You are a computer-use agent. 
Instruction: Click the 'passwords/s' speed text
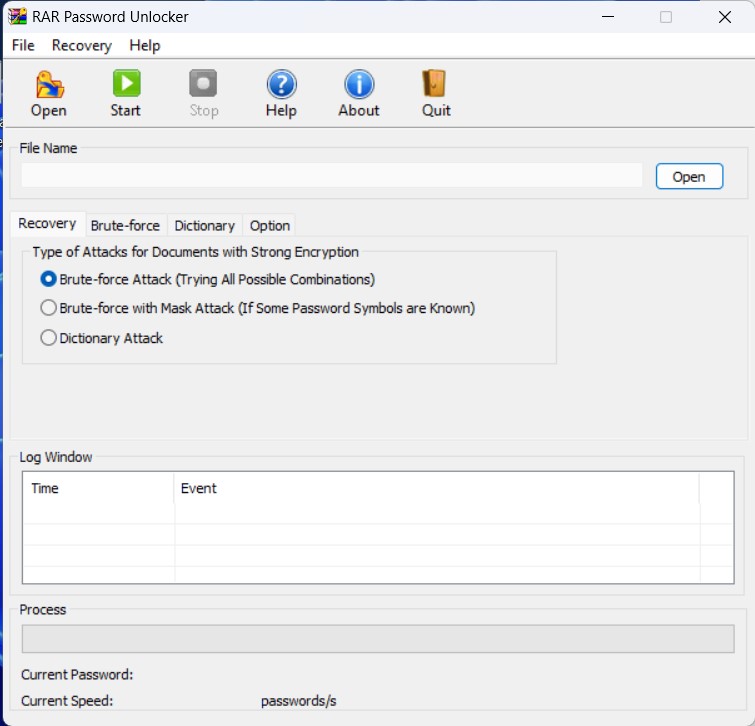pyautogui.click(x=299, y=701)
